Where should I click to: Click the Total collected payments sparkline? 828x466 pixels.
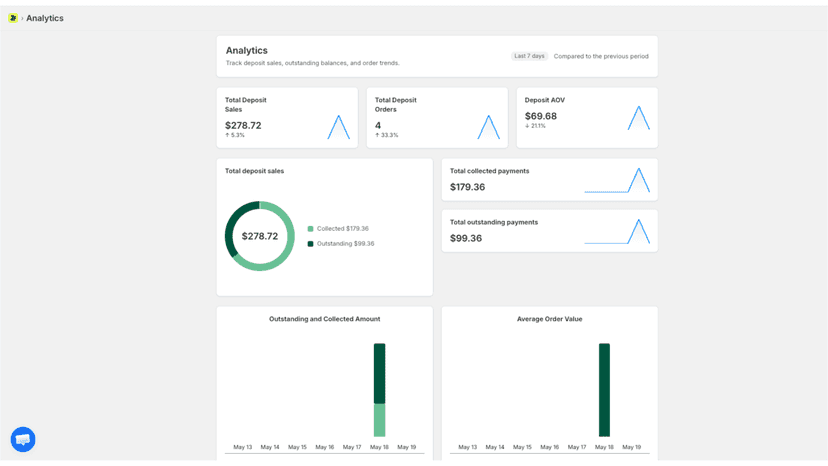(617, 180)
